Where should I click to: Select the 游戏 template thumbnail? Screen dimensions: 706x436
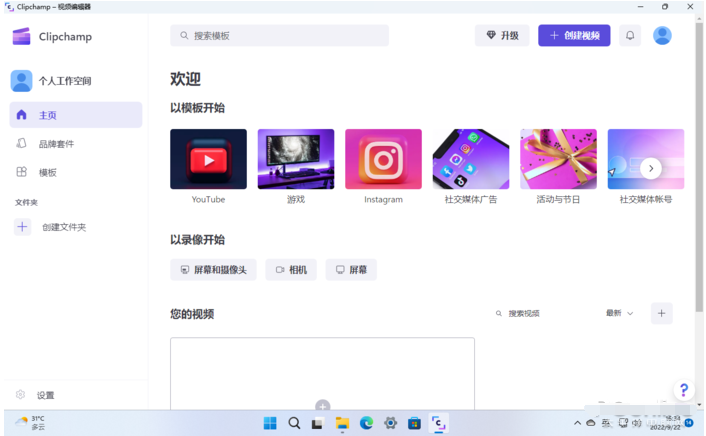[x=296, y=159]
